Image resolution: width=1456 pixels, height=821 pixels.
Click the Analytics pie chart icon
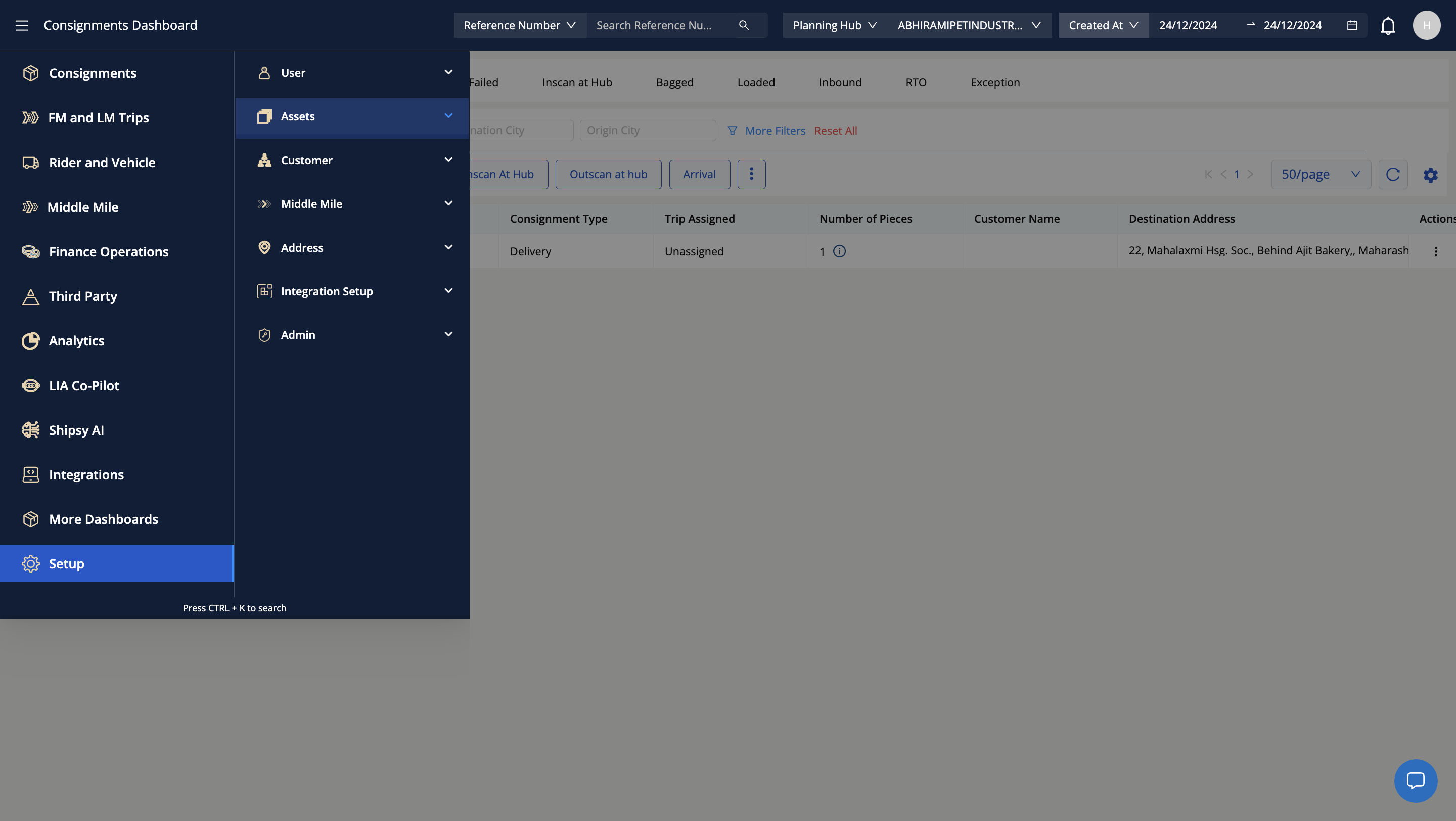[30, 341]
